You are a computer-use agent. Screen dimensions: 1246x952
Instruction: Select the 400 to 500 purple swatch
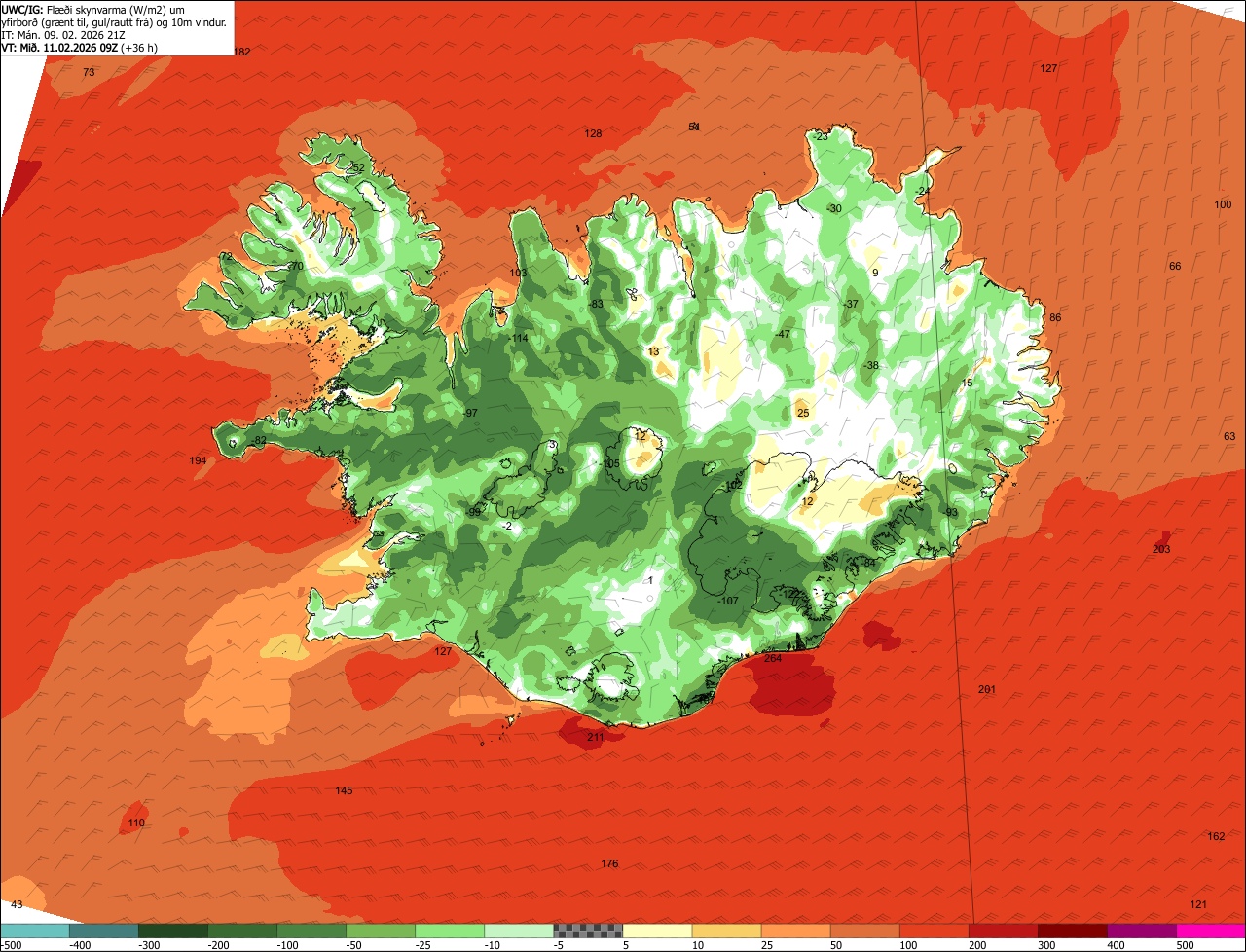(x=1141, y=931)
